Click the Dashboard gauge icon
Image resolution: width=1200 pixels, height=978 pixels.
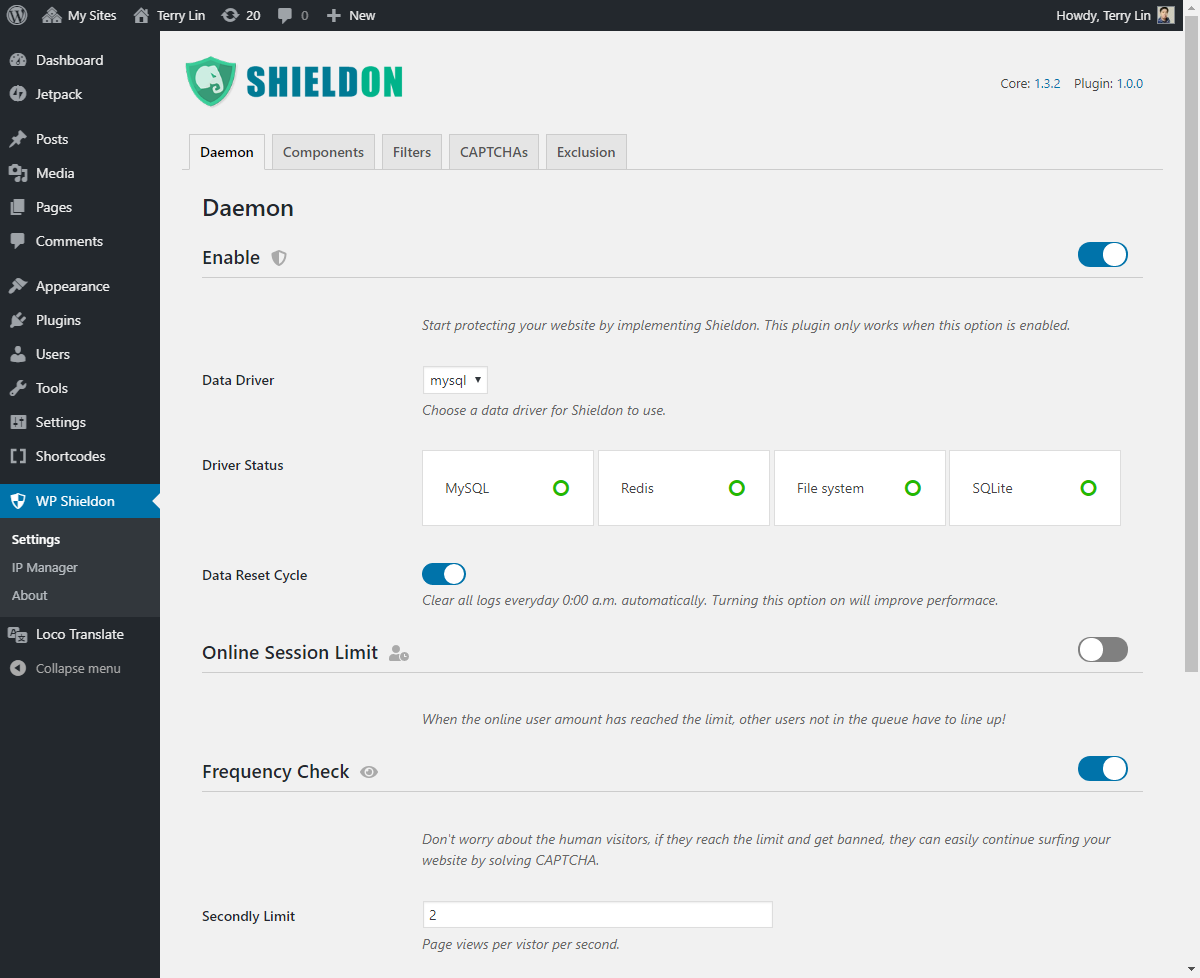(x=18, y=60)
